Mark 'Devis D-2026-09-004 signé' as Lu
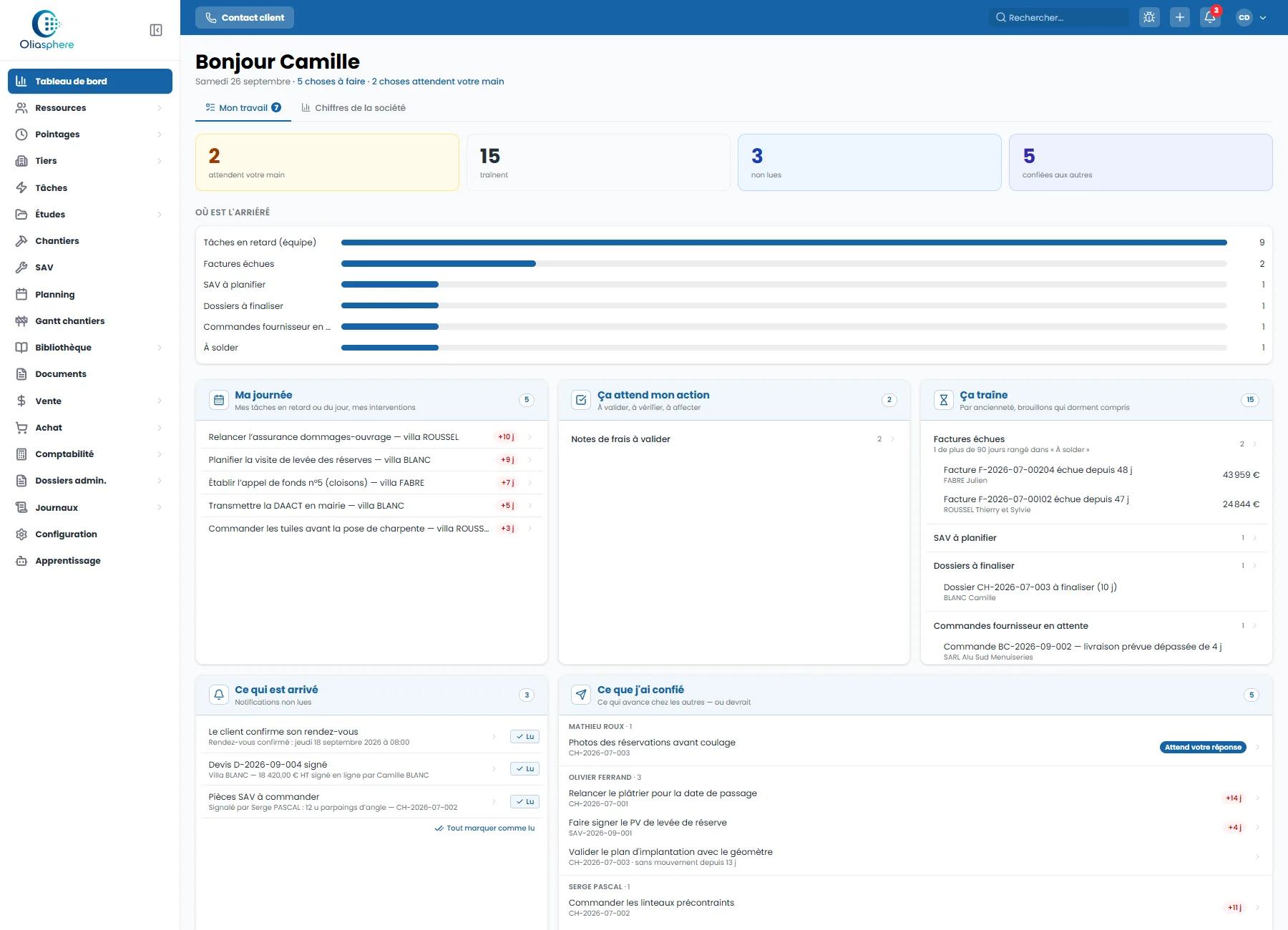This screenshot has width=1288, height=930. 525,769
